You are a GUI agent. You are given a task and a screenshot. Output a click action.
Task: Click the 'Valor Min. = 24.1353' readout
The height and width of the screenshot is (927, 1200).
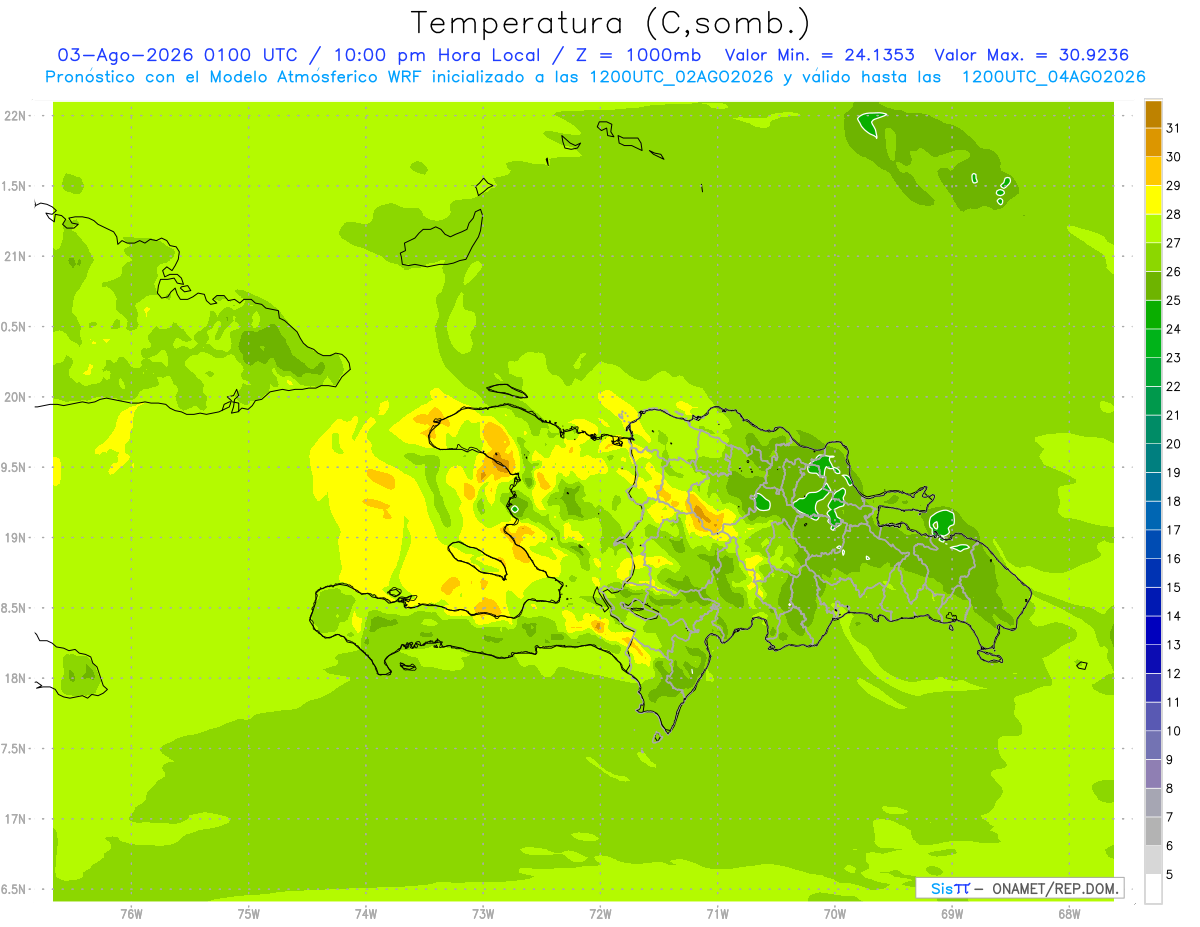[x=819, y=55]
